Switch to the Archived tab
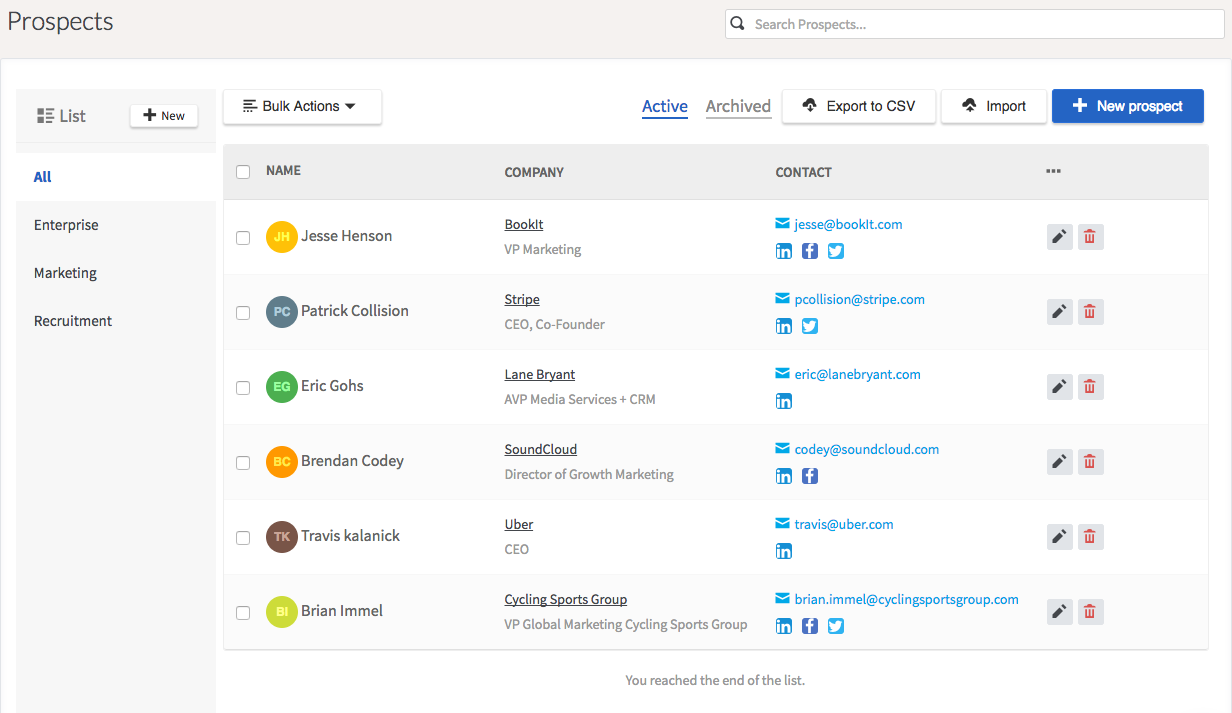This screenshot has height=713, width=1232. click(x=738, y=106)
